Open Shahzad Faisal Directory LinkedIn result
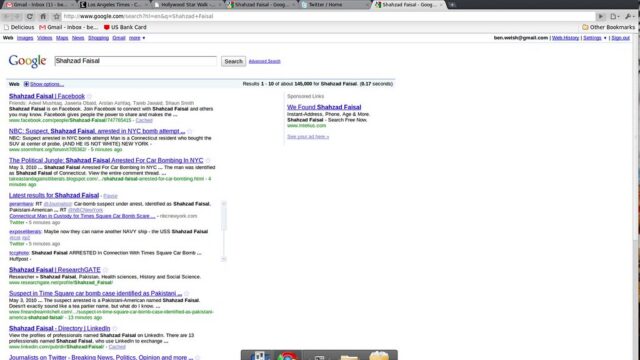The height and width of the screenshot is (360, 640). click(x=60, y=329)
